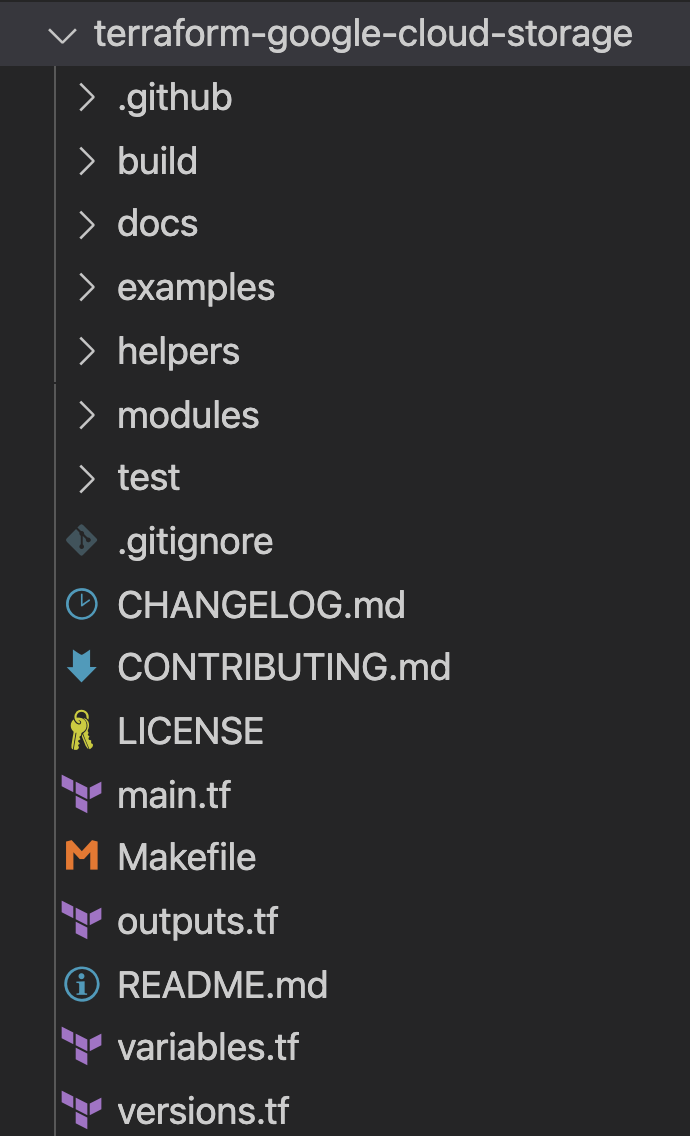This screenshot has width=690, height=1136.
Task: Click the yellow key icon for LICENSE
Action: [x=81, y=731]
